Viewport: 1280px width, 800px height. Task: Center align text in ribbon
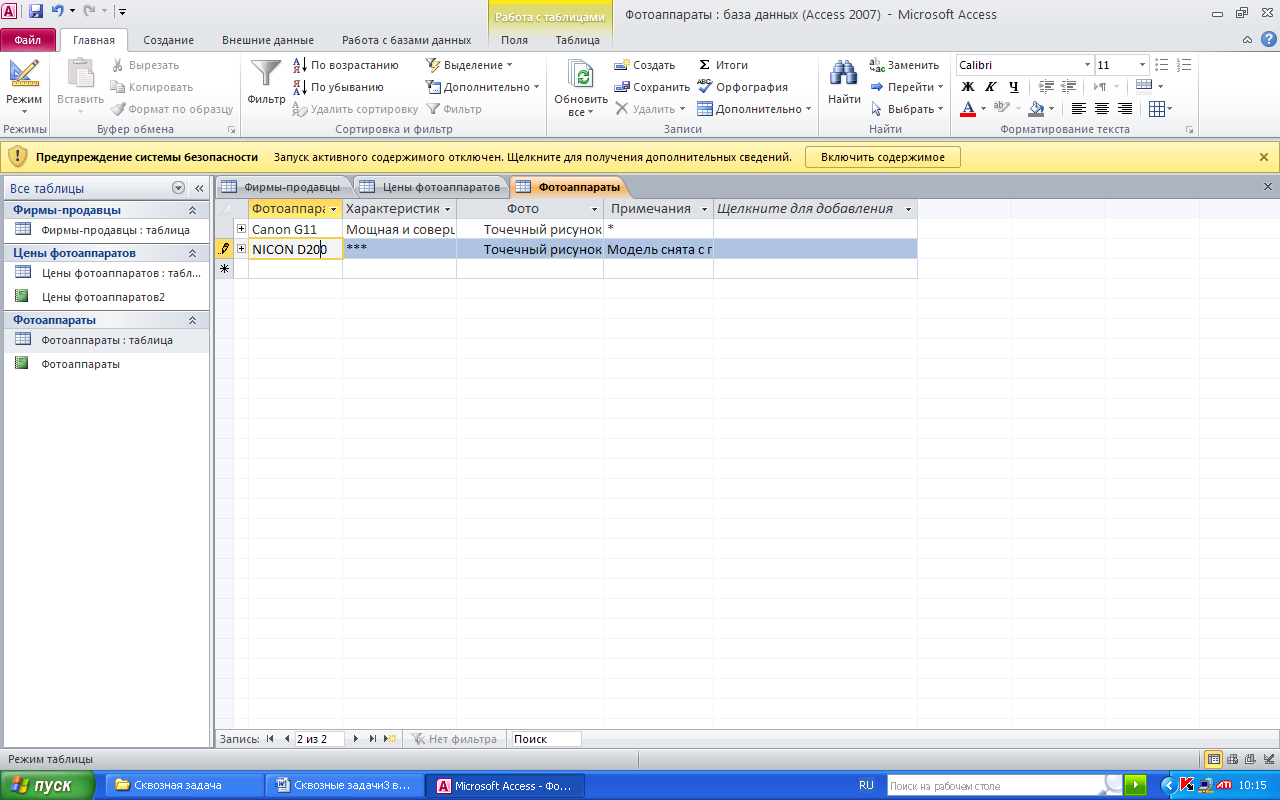click(1102, 109)
